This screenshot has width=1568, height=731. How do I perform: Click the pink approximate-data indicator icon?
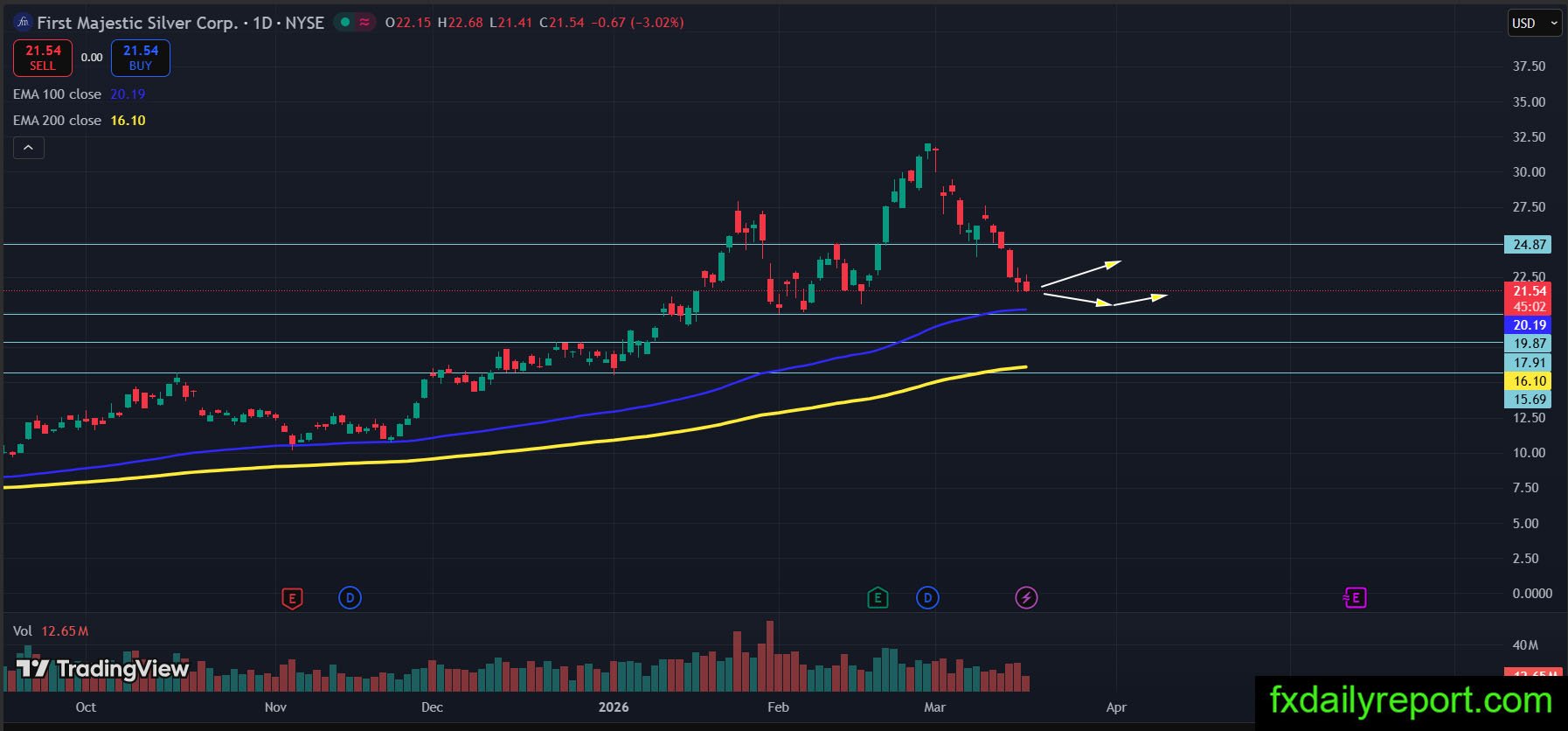click(x=364, y=23)
